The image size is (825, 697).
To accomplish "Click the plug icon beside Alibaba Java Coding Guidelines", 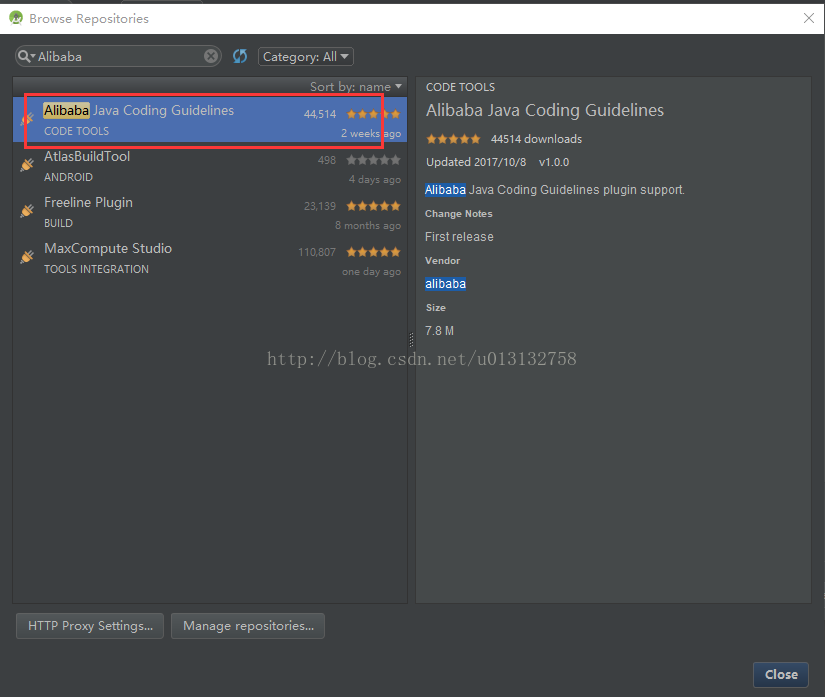I will click(x=27, y=119).
